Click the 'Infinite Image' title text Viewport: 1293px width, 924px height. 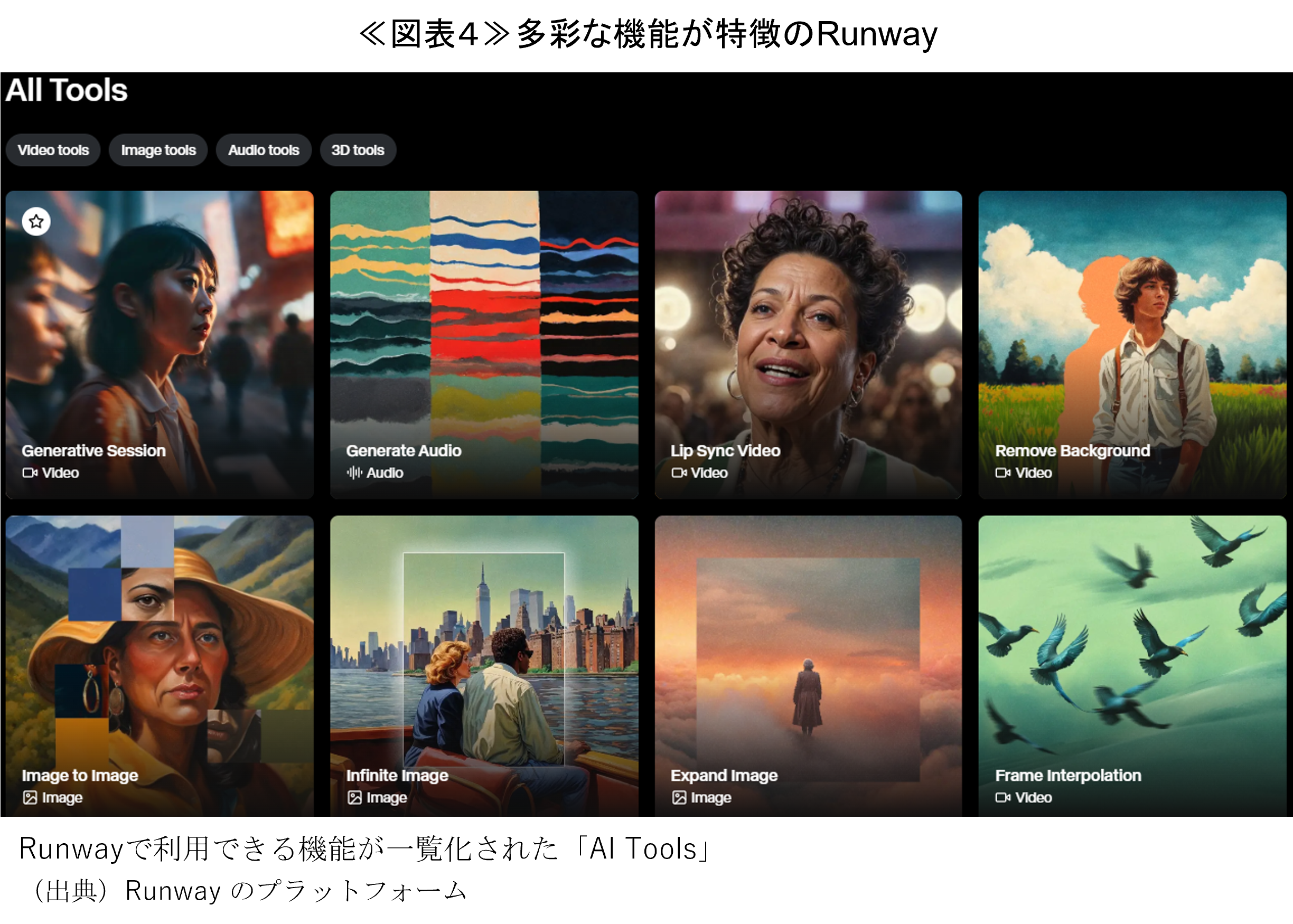coord(397,776)
